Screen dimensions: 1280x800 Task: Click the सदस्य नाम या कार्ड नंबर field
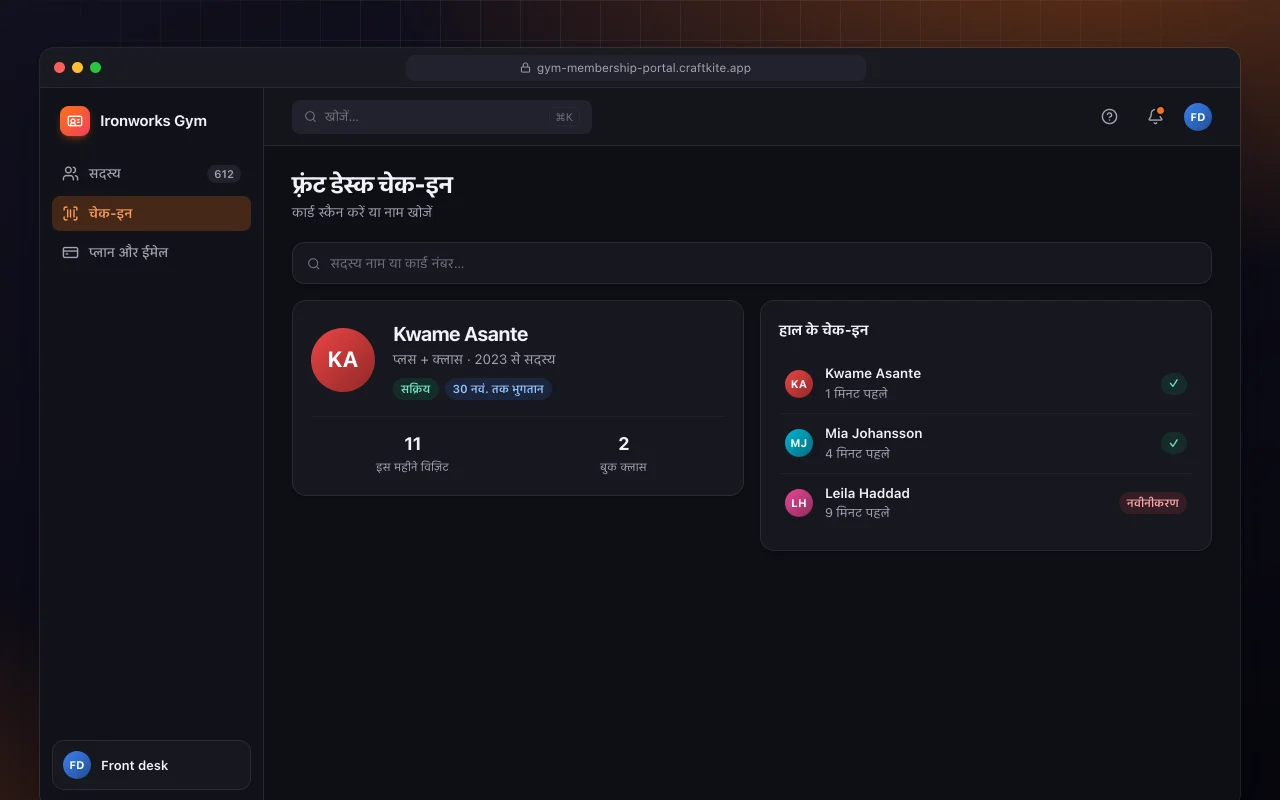click(x=752, y=263)
